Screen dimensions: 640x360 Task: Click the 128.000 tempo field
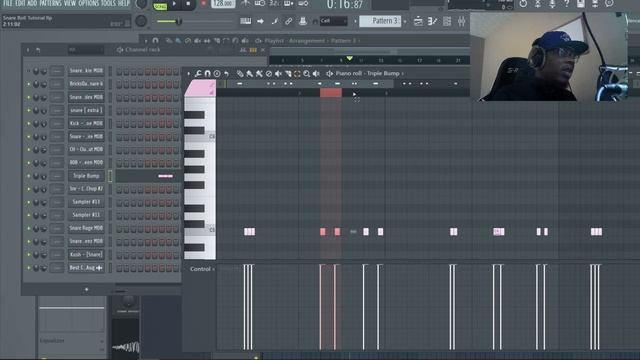pyautogui.click(x=223, y=4)
